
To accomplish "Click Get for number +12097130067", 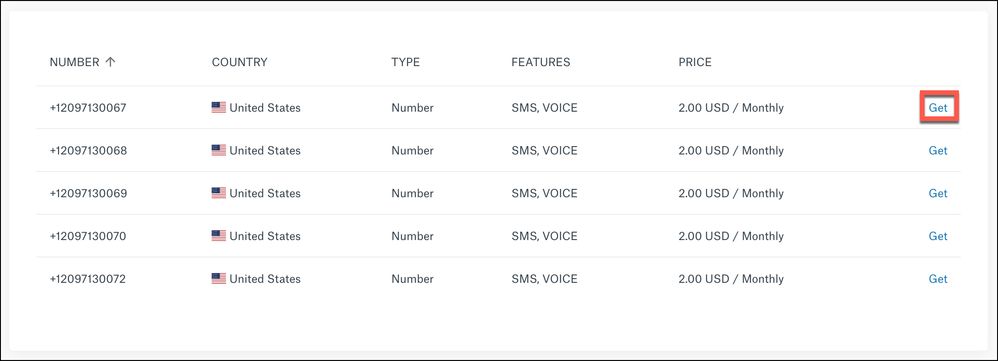I will click(938, 108).
